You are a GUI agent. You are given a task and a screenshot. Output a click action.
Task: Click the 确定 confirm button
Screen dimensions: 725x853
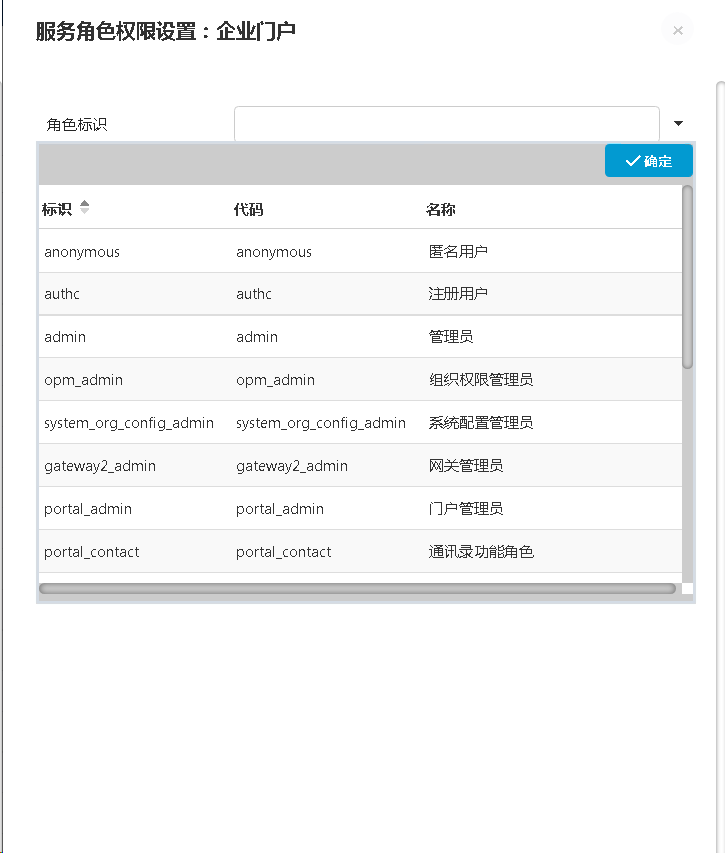(x=648, y=160)
